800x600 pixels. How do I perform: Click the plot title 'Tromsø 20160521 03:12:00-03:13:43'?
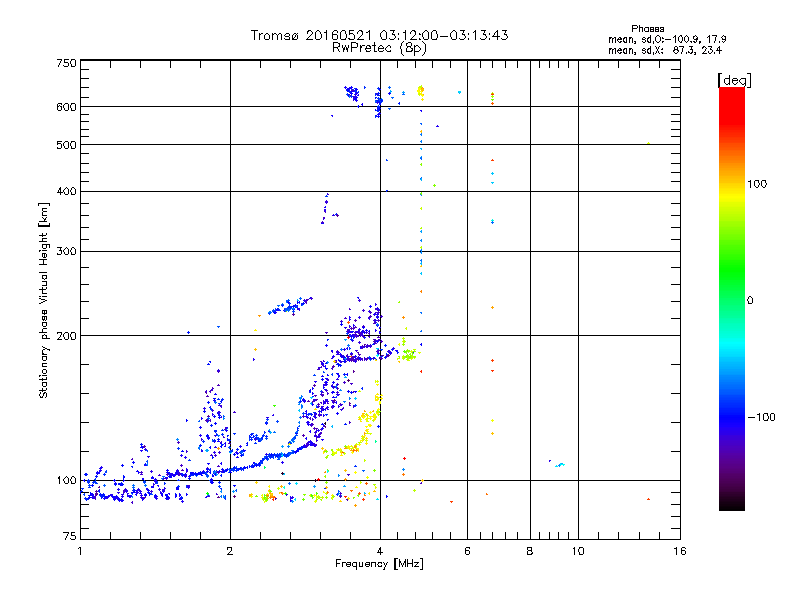[379, 35]
